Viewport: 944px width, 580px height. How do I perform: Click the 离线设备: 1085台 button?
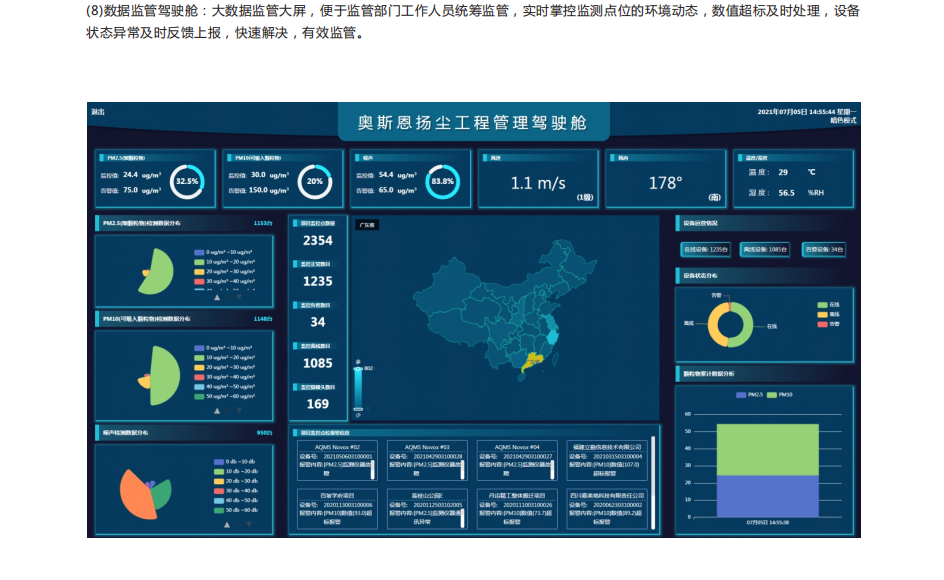point(765,249)
